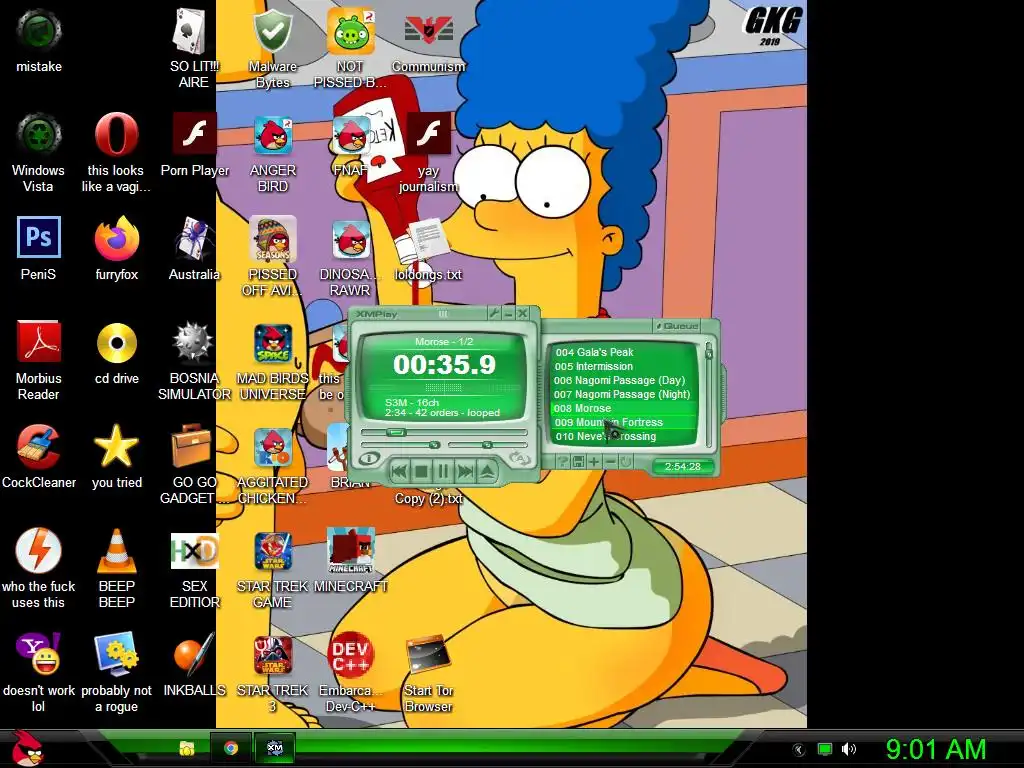
Task: Click the XMPlay time display 00:35.9
Action: click(x=444, y=364)
